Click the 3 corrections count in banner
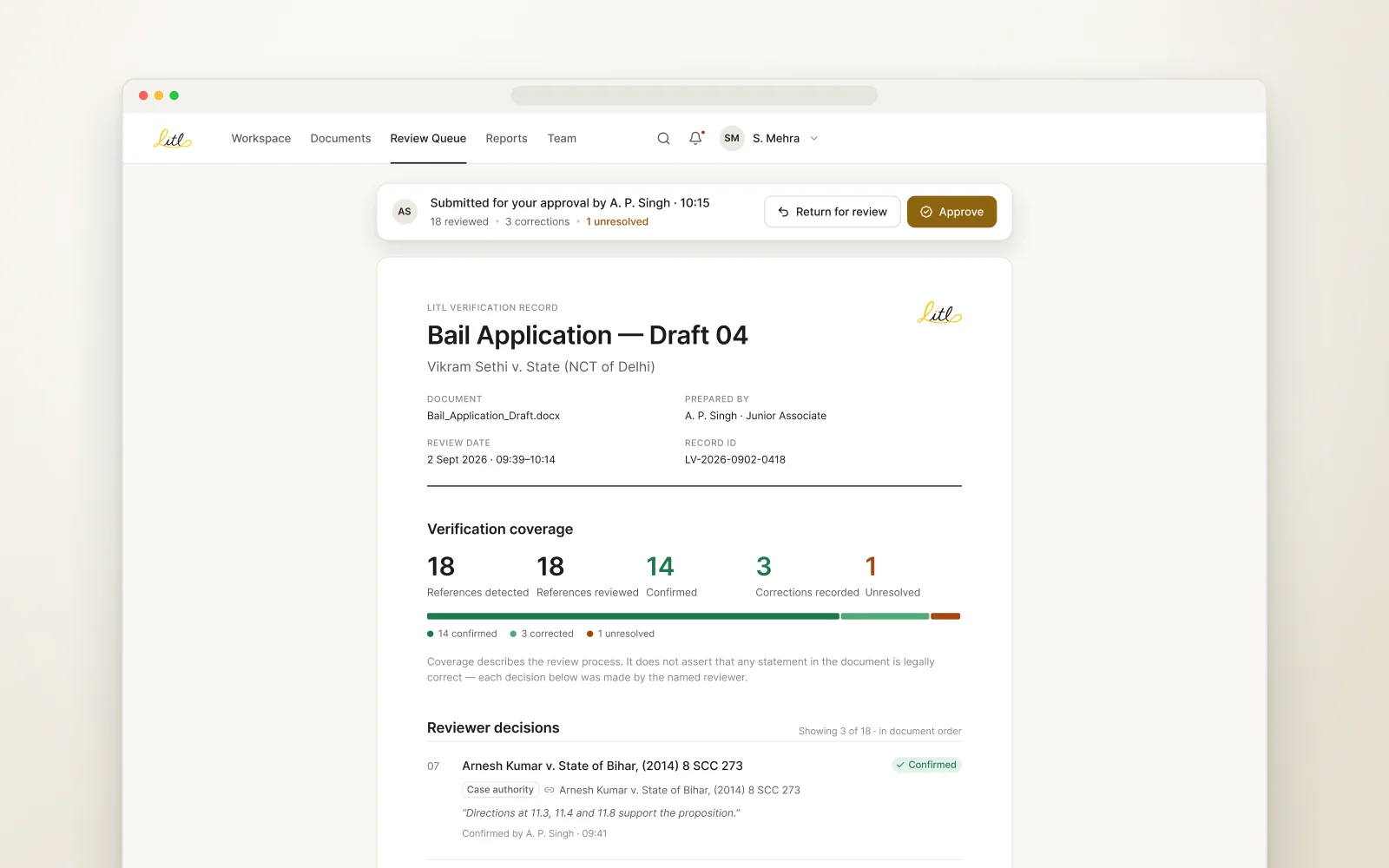 tap(537, 222)
